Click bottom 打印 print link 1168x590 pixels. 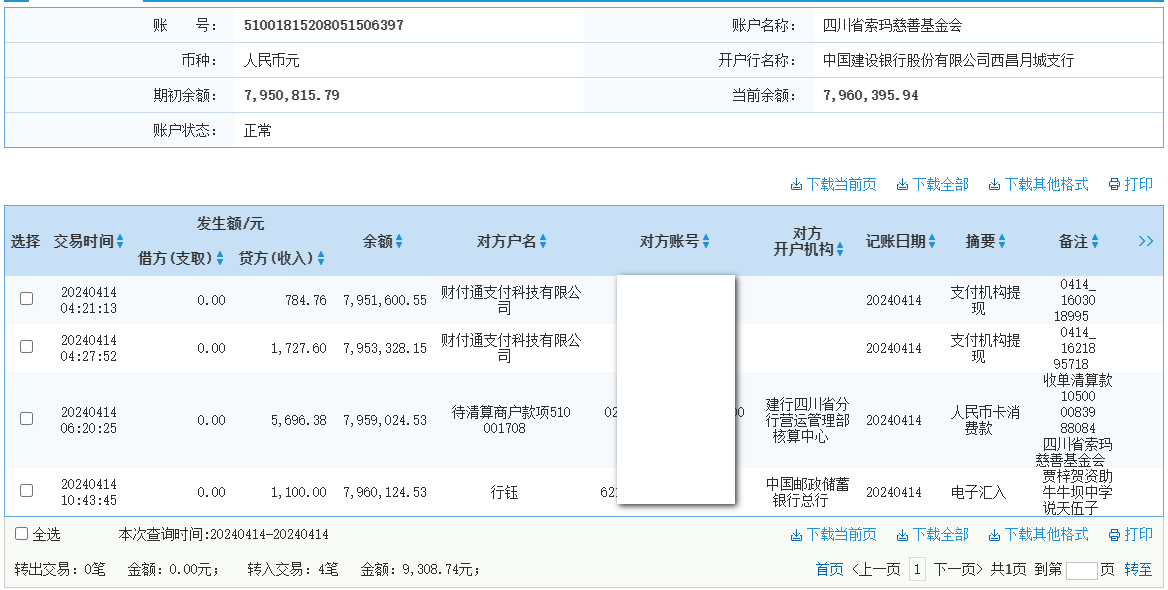1131,534
